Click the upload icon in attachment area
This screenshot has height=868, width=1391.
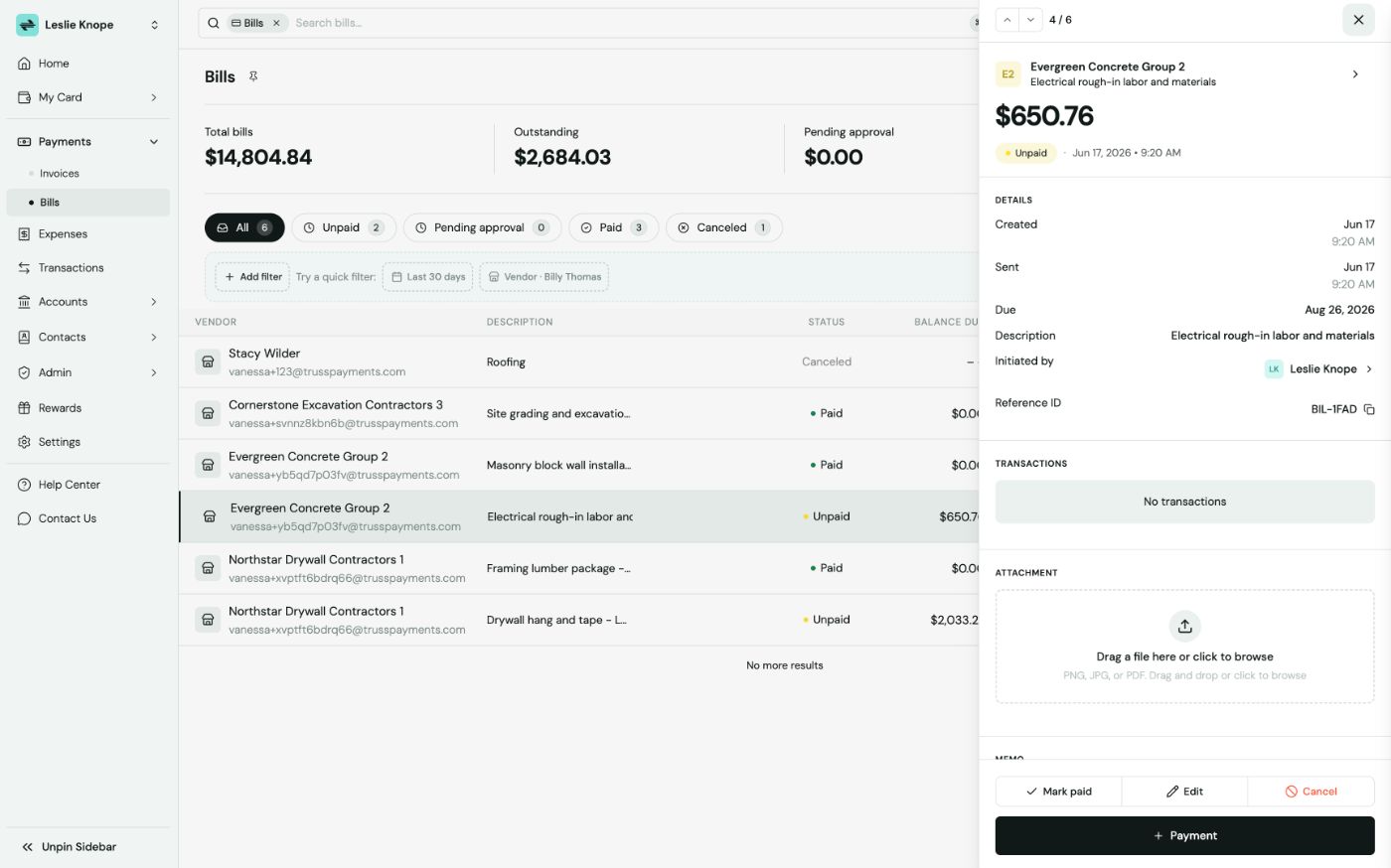(1185, 626)
